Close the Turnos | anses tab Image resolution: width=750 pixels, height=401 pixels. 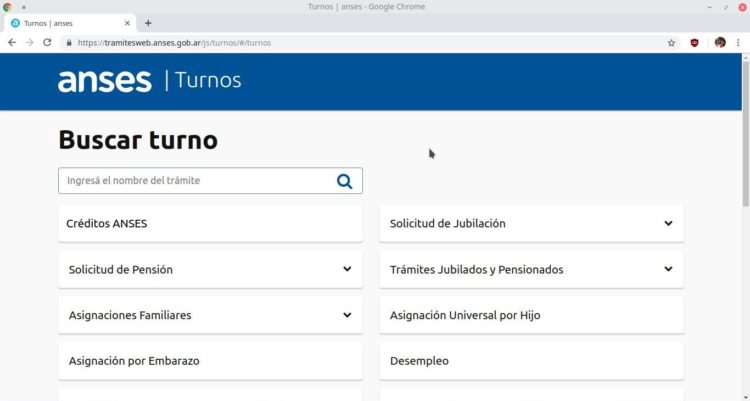point(127,23)
